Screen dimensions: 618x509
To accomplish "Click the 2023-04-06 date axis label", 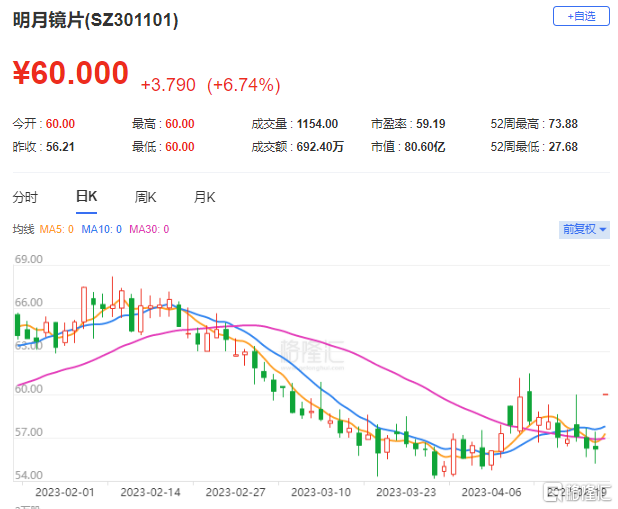I will click(x=491, y=492).
